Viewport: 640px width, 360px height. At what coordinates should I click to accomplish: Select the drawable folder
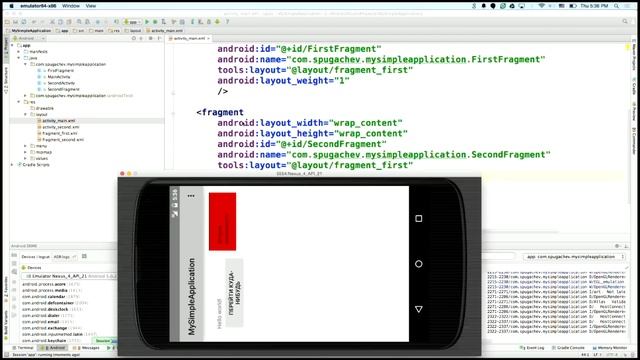click(x=44, y=108)
